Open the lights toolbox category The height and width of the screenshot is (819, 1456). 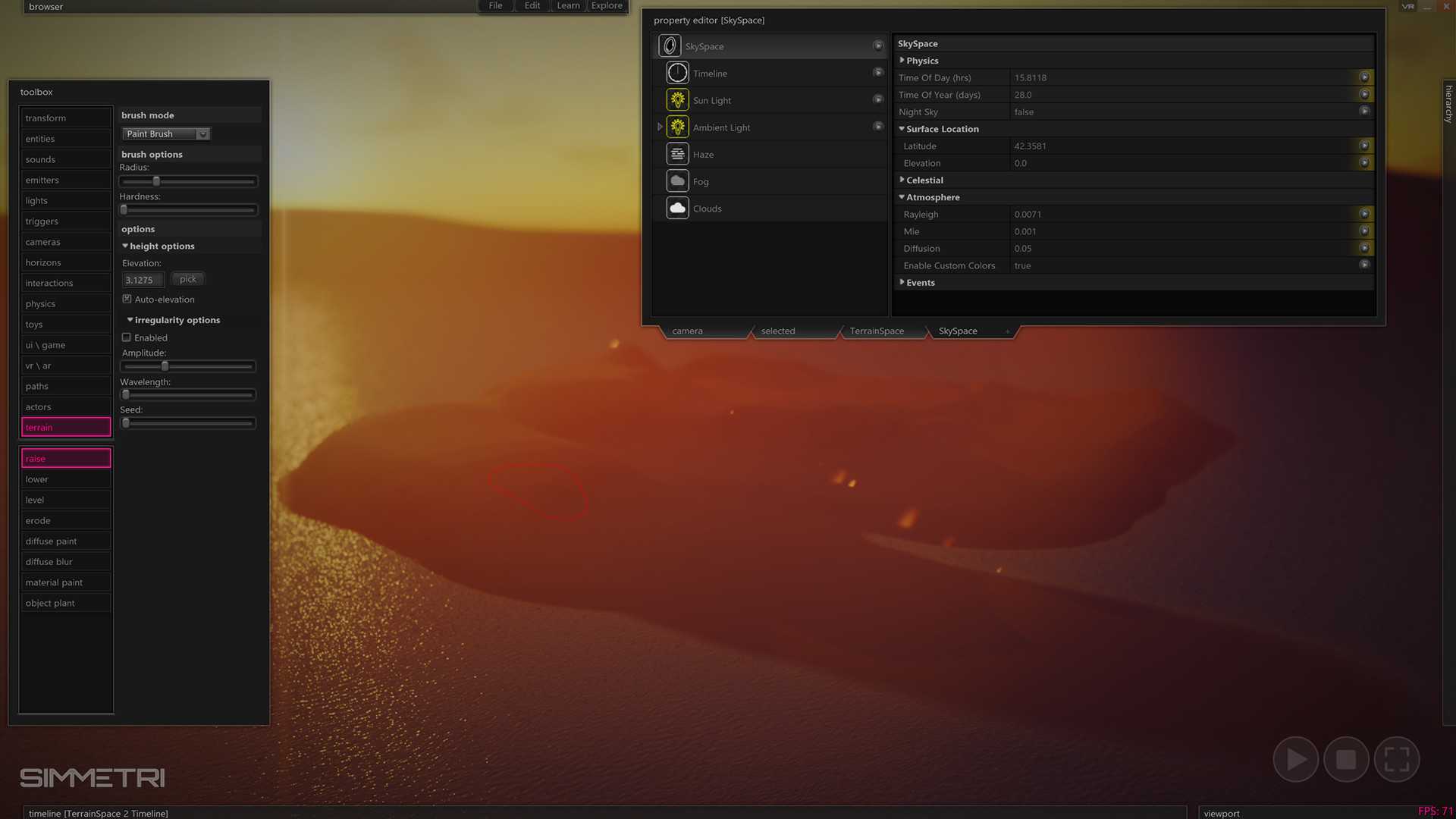tap(66, 200)
